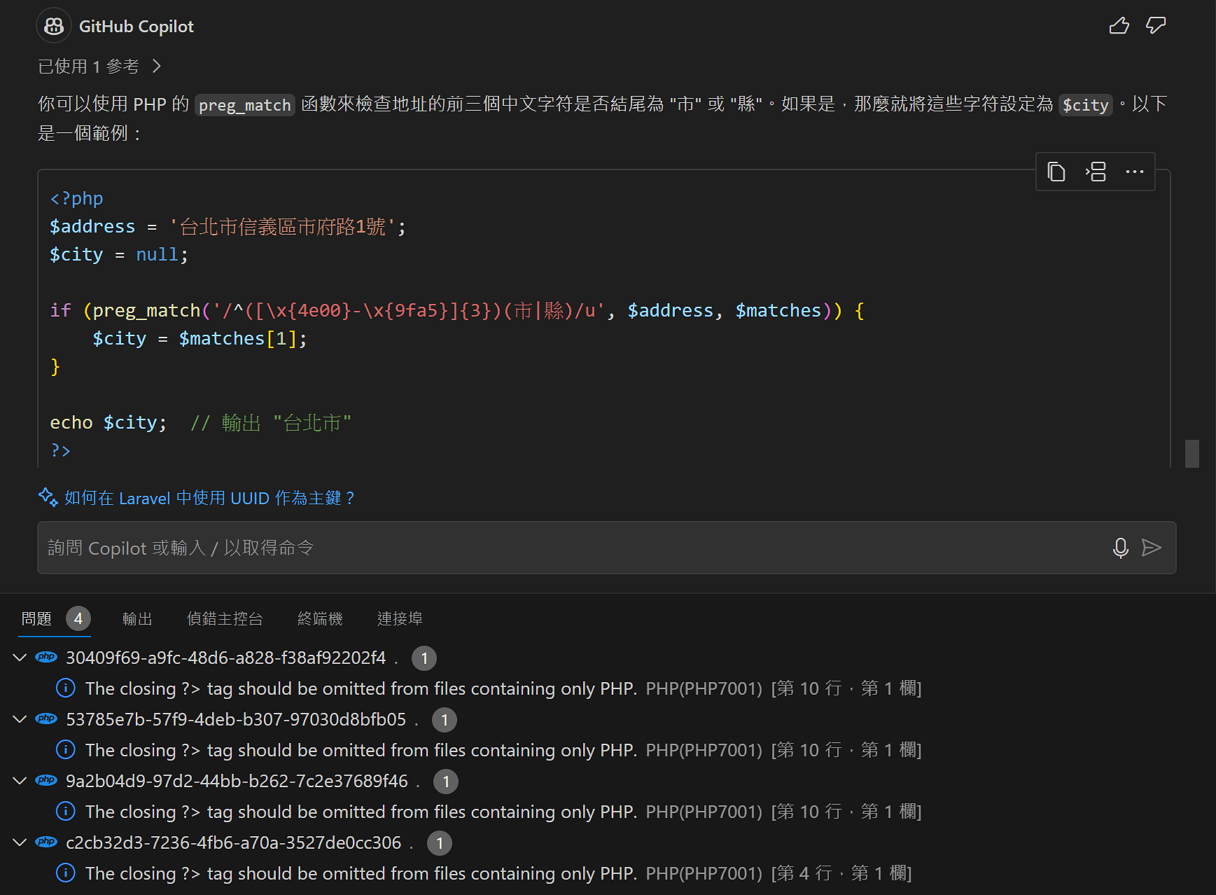The width and height of the screenshot is (1216, 895).
Task: Click the Laravel UUID suggested question
Action: pos(208,498)
